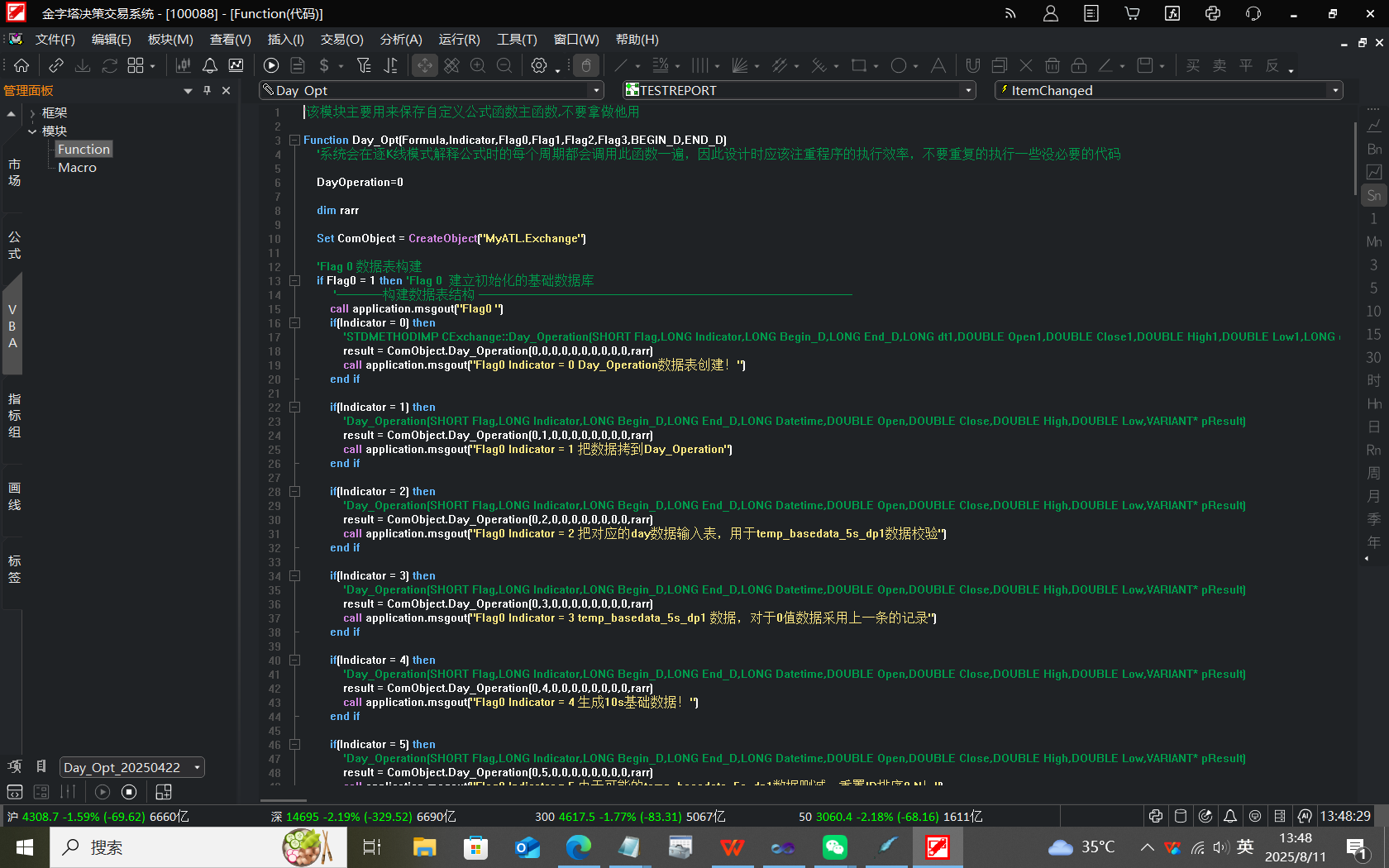Click the Home icon in toolbar

[21, 65]
